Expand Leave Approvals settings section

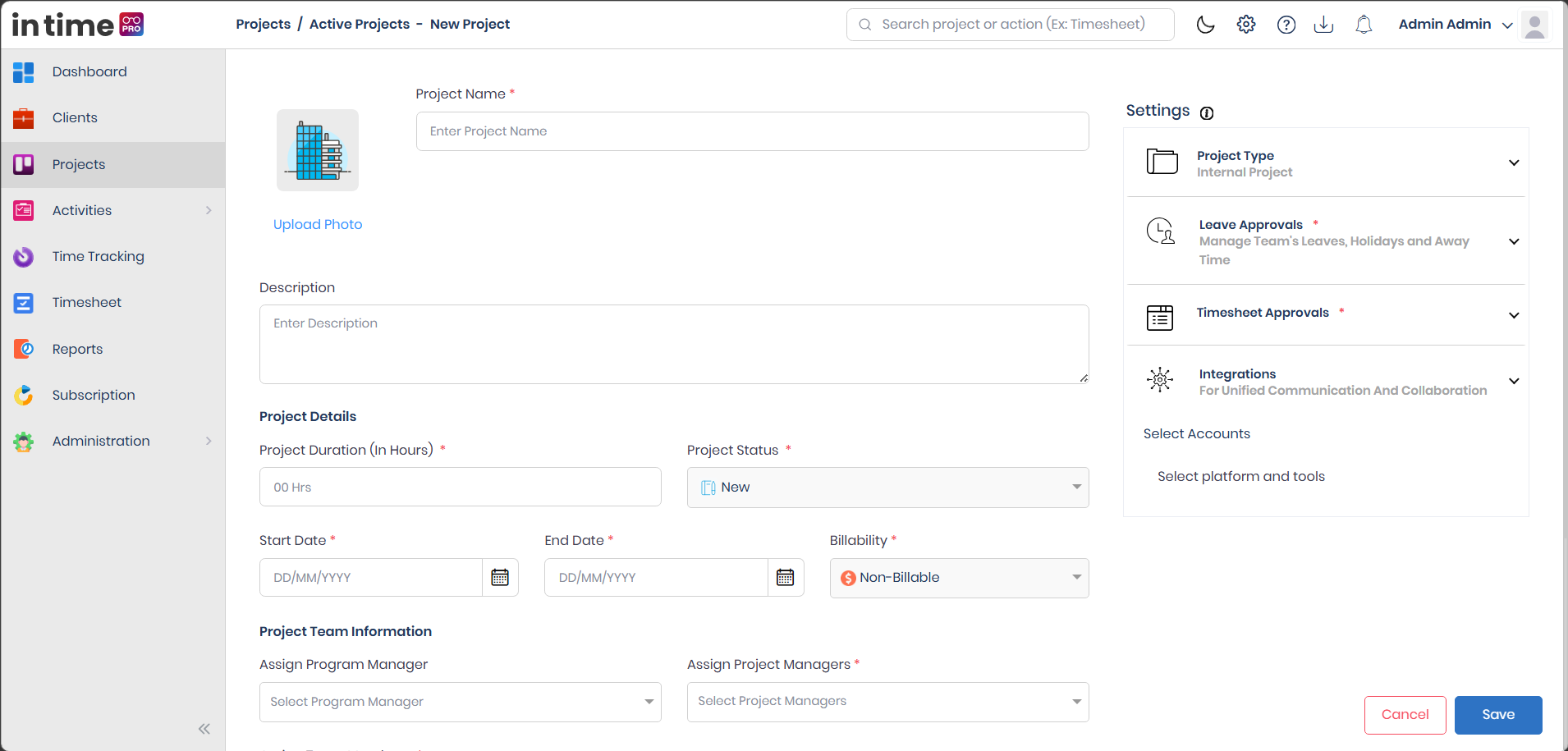(1514, 241)
